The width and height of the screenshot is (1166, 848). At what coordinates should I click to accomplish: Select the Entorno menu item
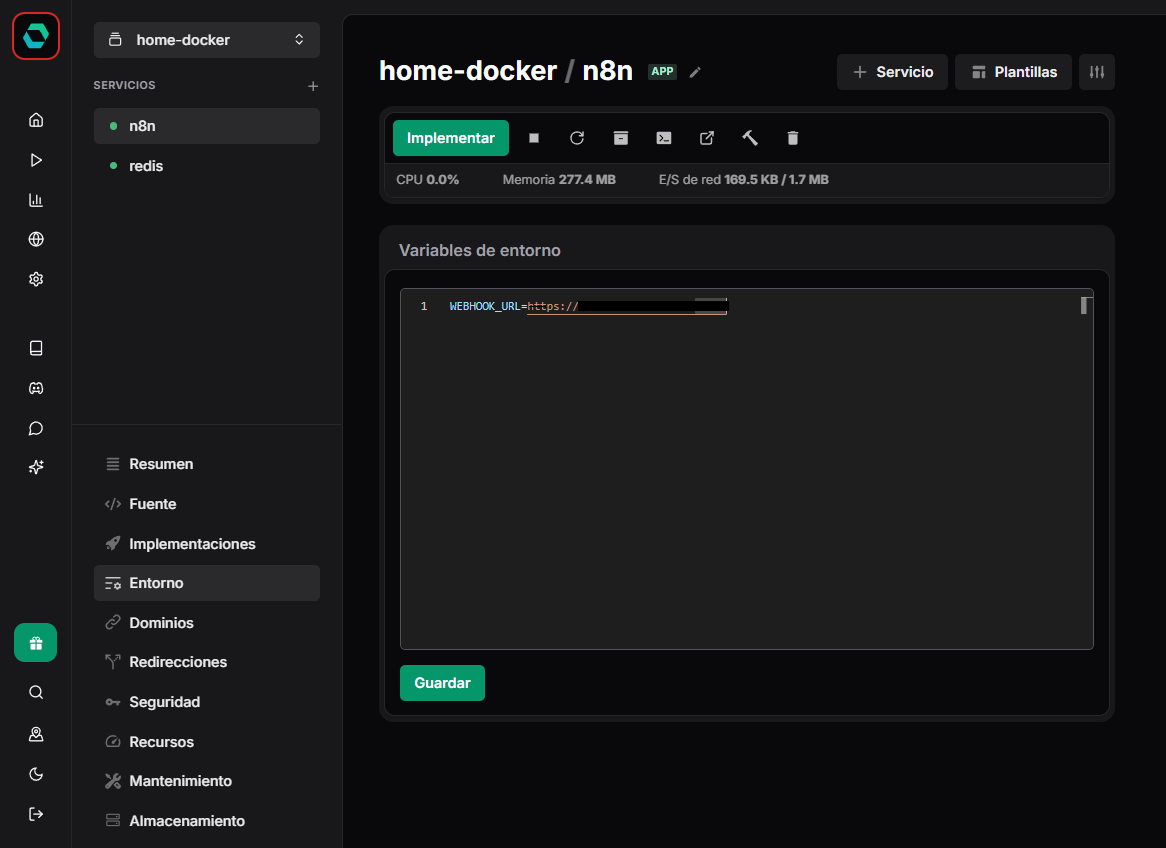(x=207, y=583)
